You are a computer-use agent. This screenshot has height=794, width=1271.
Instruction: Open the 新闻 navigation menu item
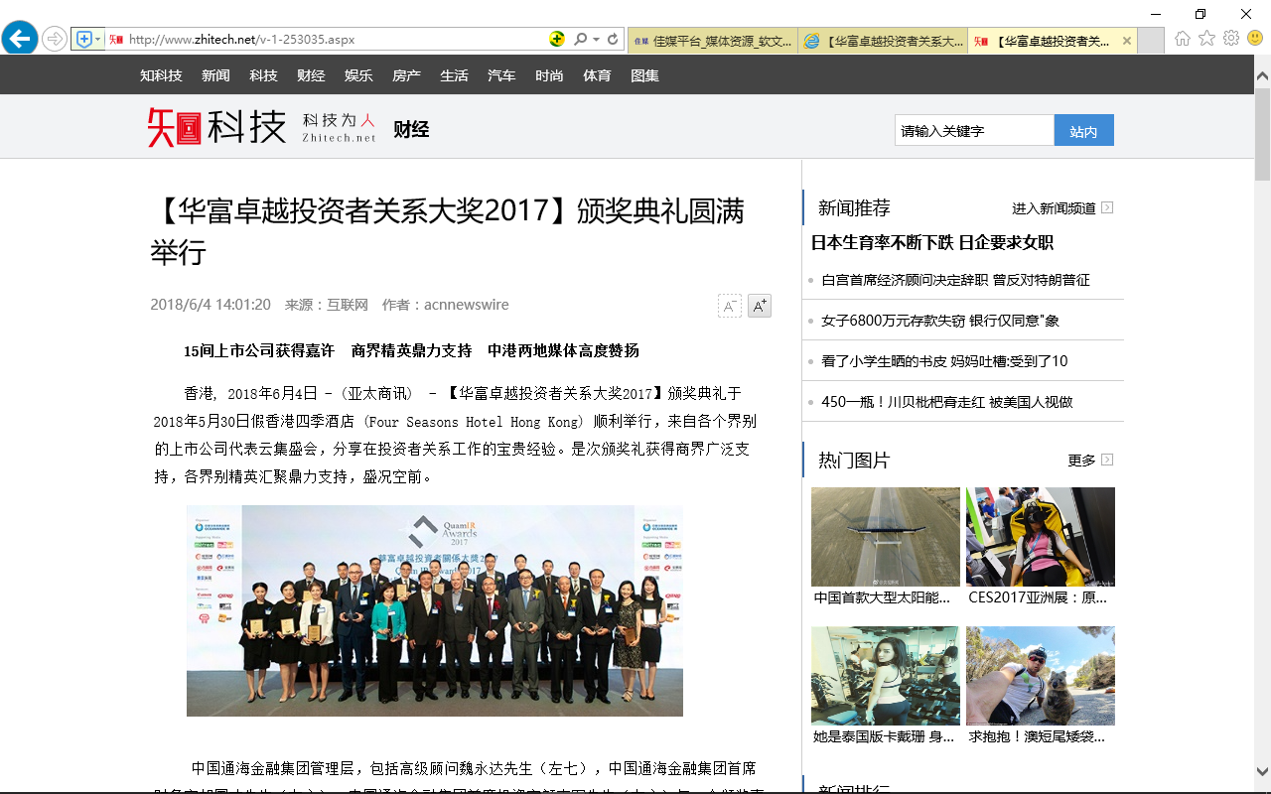(215, 75)
